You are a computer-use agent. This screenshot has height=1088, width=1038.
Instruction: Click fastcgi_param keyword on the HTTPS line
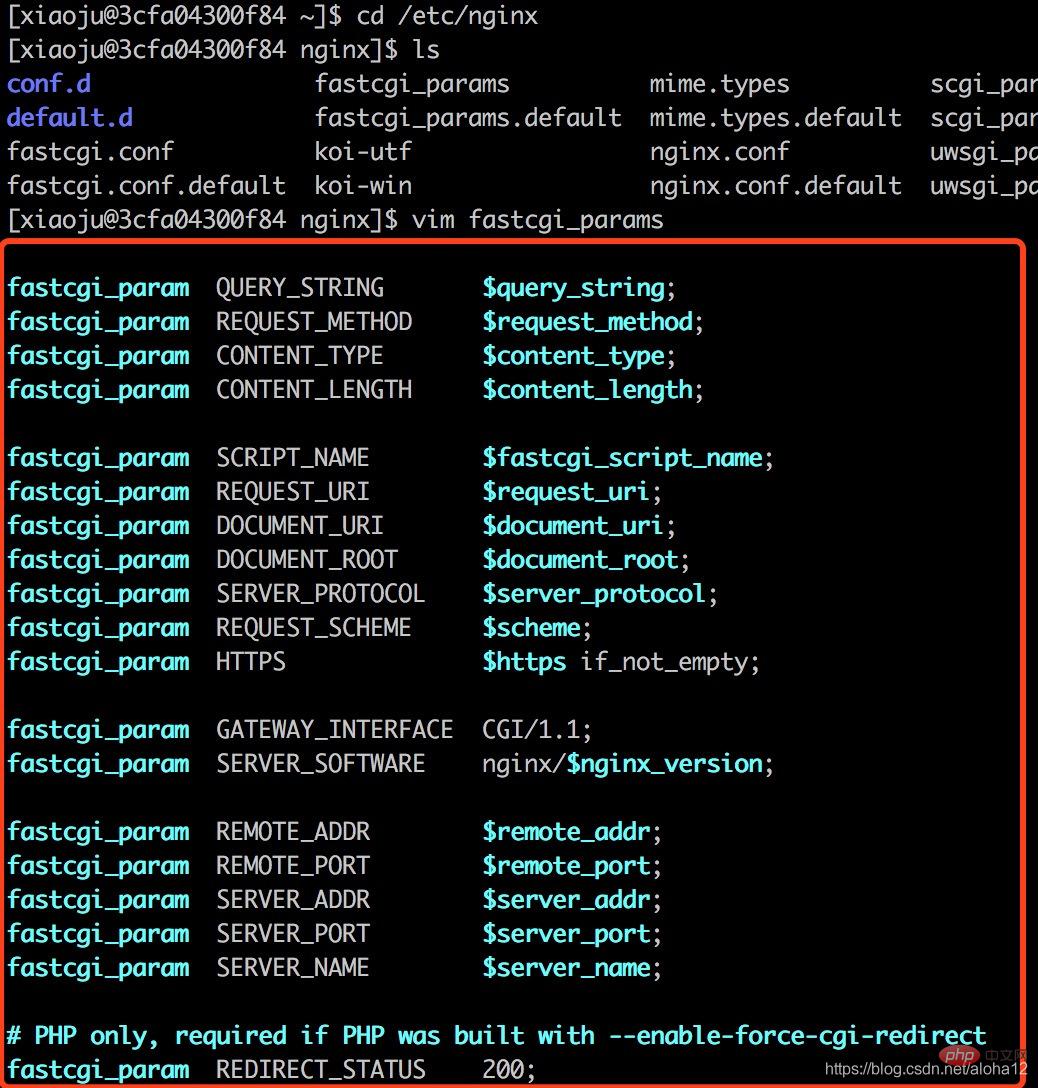point(98,663)
